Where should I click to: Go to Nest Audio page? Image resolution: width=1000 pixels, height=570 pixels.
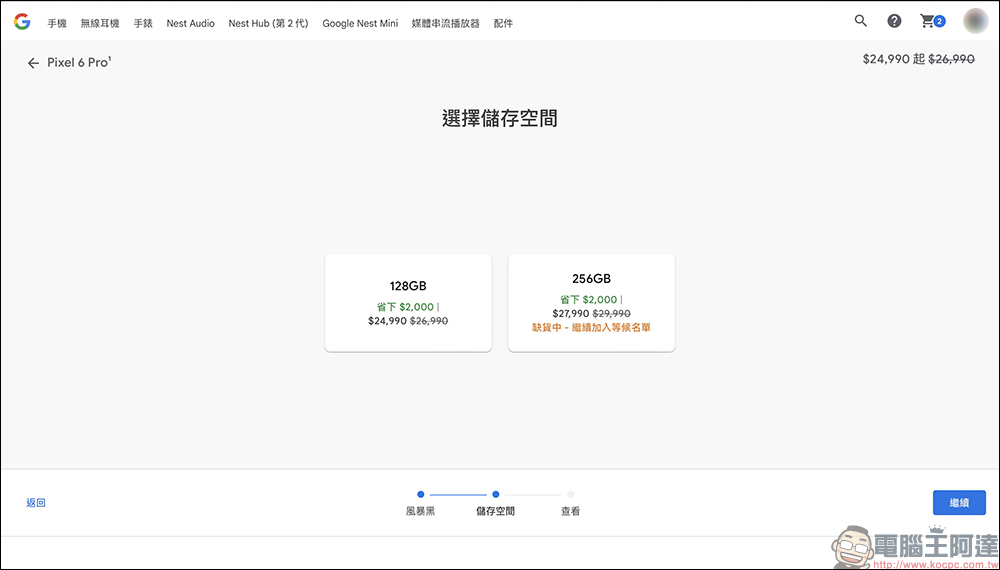pyautogui.click(x=190, y=23)
